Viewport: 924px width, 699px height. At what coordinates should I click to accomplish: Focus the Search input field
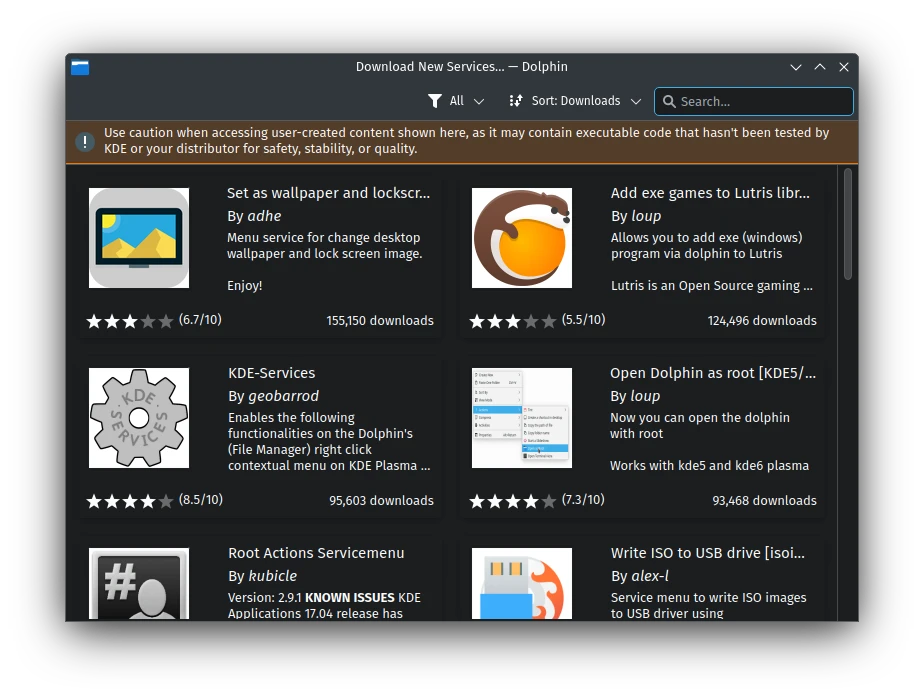(754, 101)
